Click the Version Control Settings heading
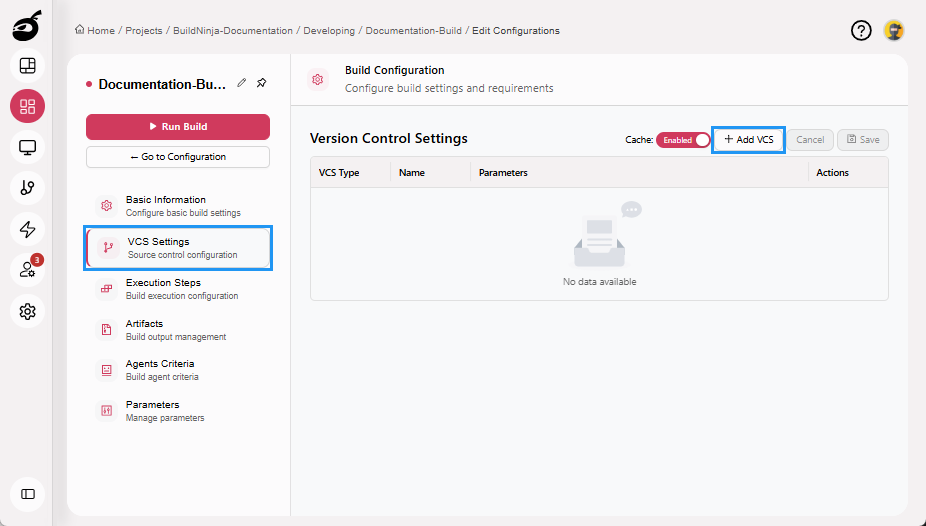 [389, 138]
